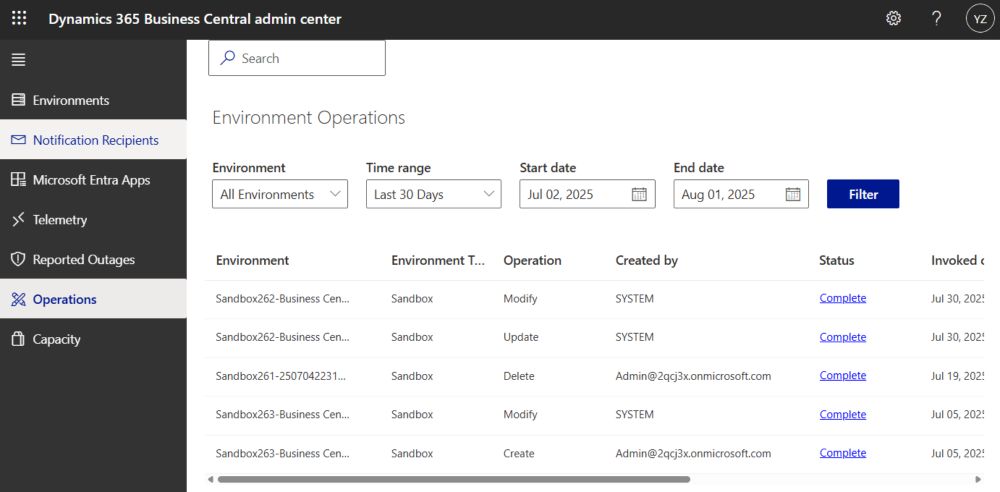Viewport: 1000px width, 492px height.
Task: Open Complete status for Sandbox263 Modify row
Action: (842, 414)
